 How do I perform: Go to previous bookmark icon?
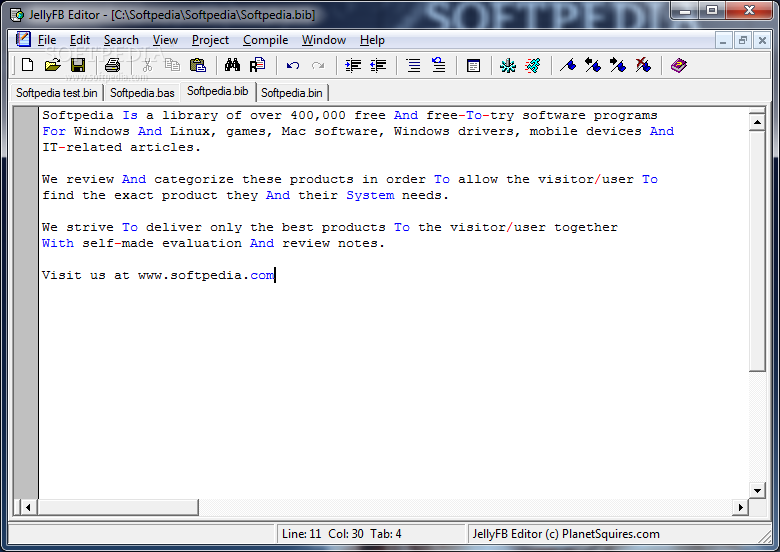[593, 65]
